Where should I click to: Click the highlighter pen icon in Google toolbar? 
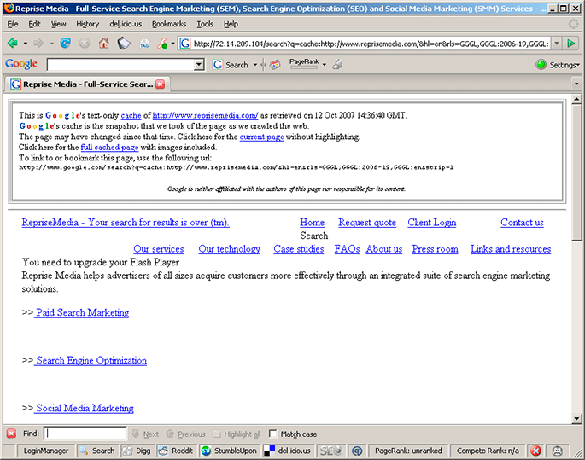click(338, 65)
